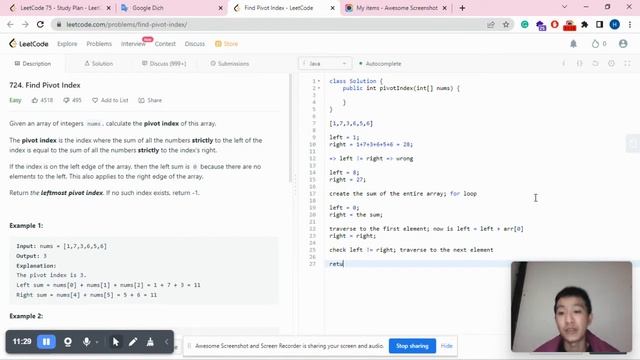Reload the page
640x360 pixels.
click(x=40, y=24)
